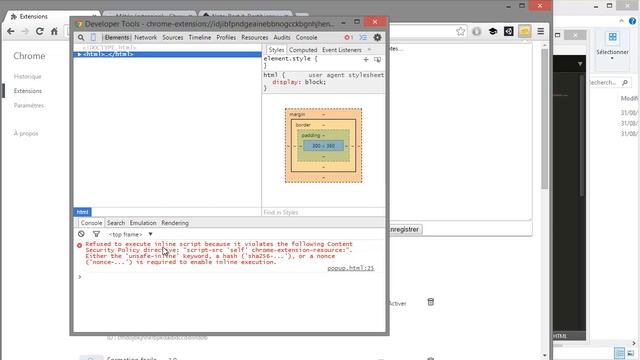The image size is (640, 360).
Task: Open the Timeline panel
Action: click(x=200, y=38)
